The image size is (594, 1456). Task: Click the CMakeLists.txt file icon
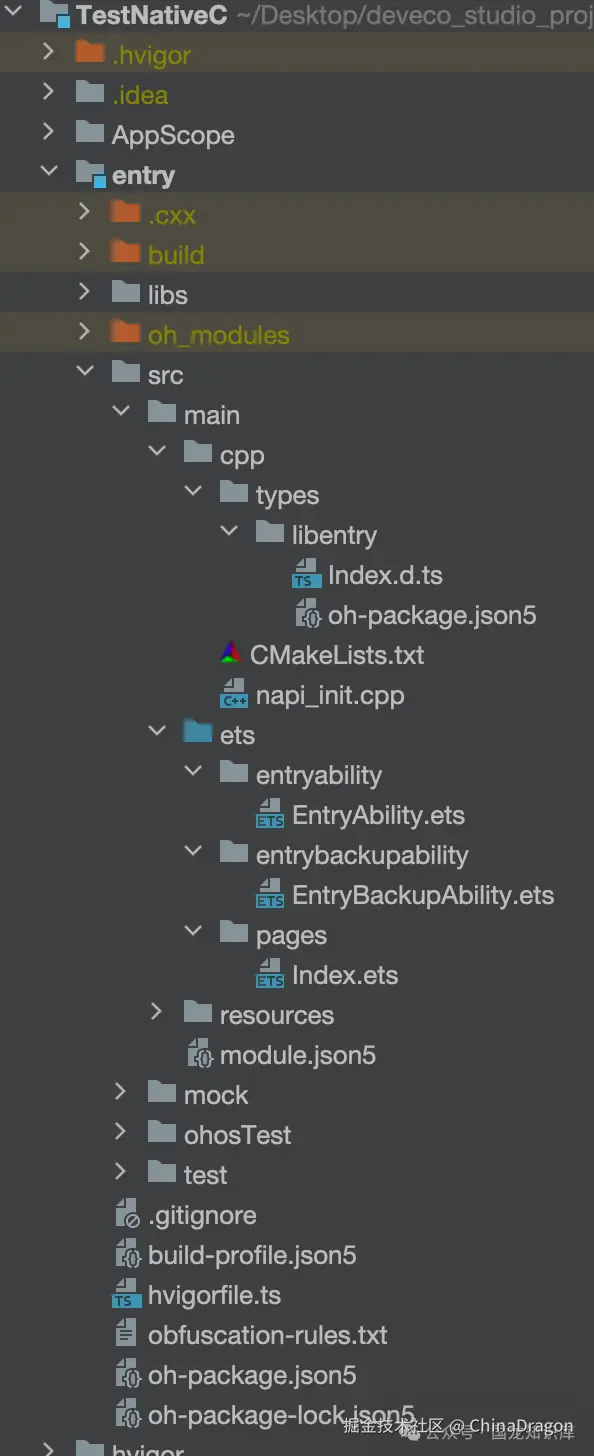pyautogui.click(x=231, y=654)
